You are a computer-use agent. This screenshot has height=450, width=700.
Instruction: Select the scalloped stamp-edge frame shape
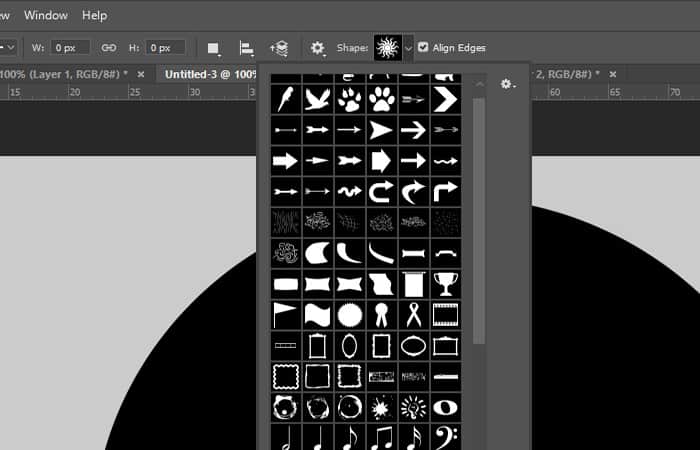pos(286,377)
